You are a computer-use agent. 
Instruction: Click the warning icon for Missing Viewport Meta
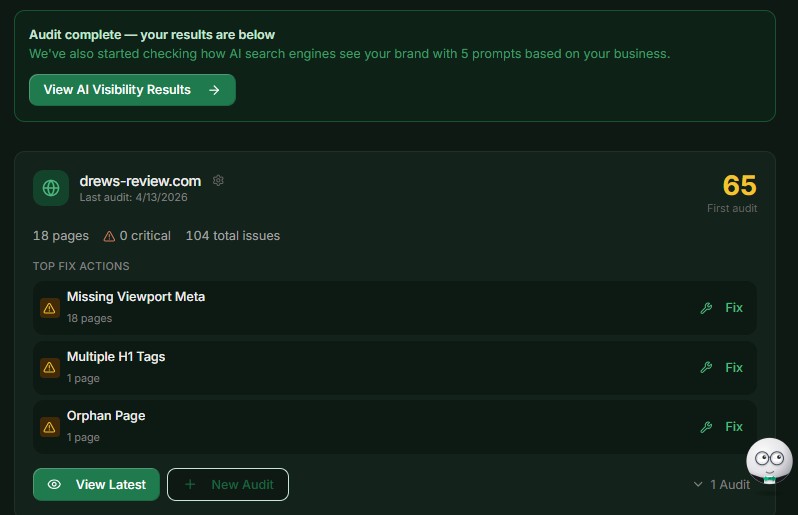tap(49, 308)
